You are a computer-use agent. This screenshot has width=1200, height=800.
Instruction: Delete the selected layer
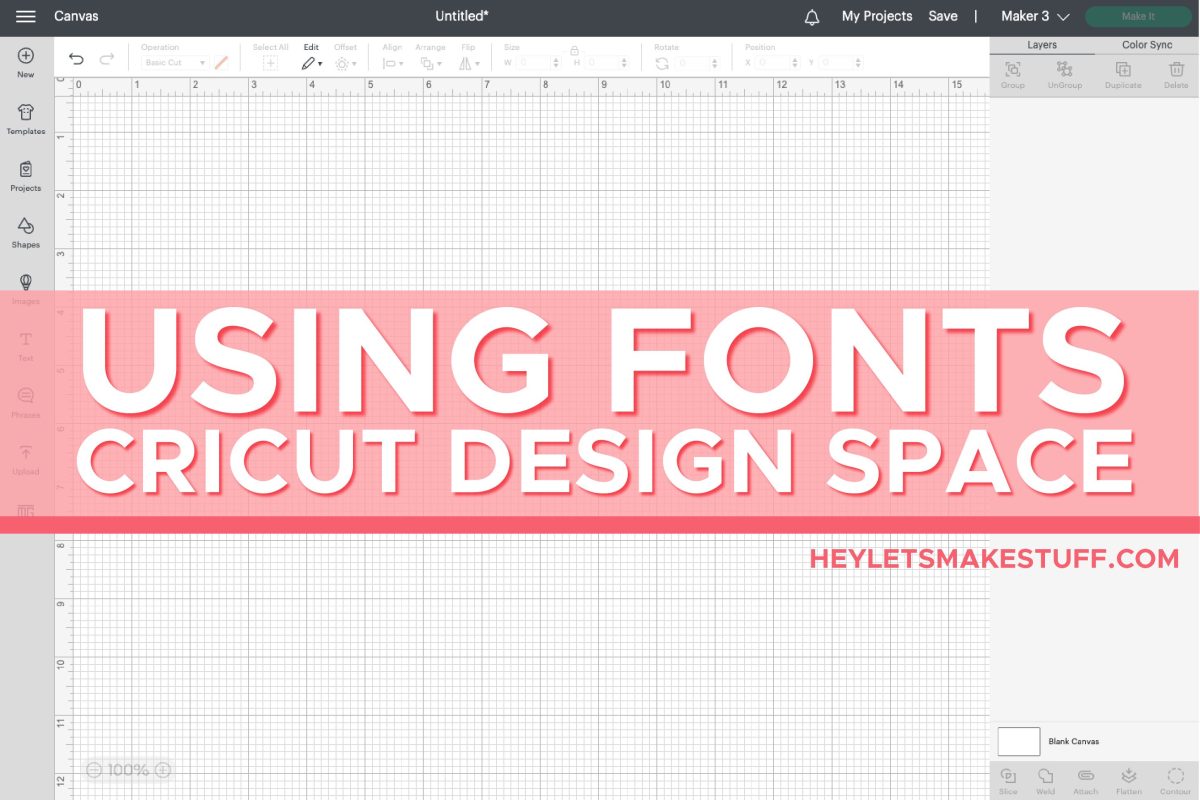click(1176, 74)
